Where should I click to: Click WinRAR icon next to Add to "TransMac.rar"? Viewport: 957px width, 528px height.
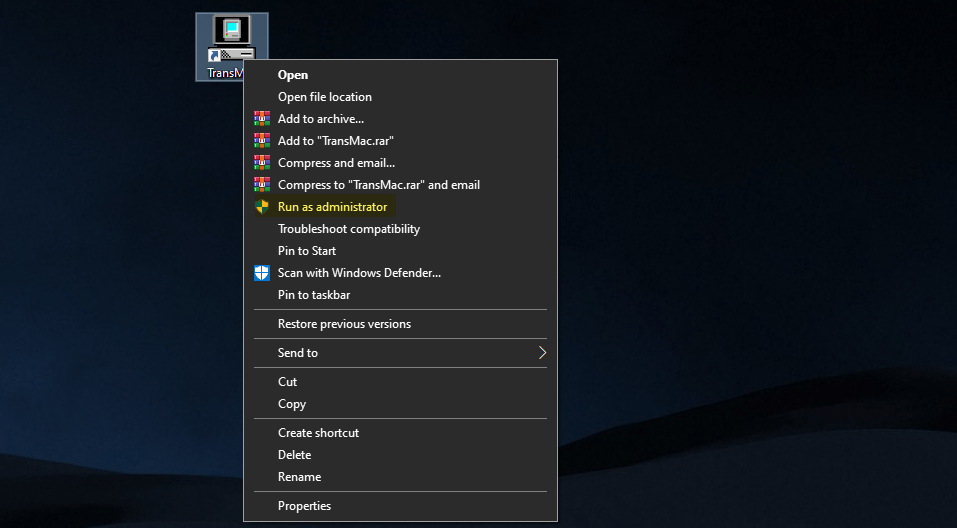[x=262, y=140]
